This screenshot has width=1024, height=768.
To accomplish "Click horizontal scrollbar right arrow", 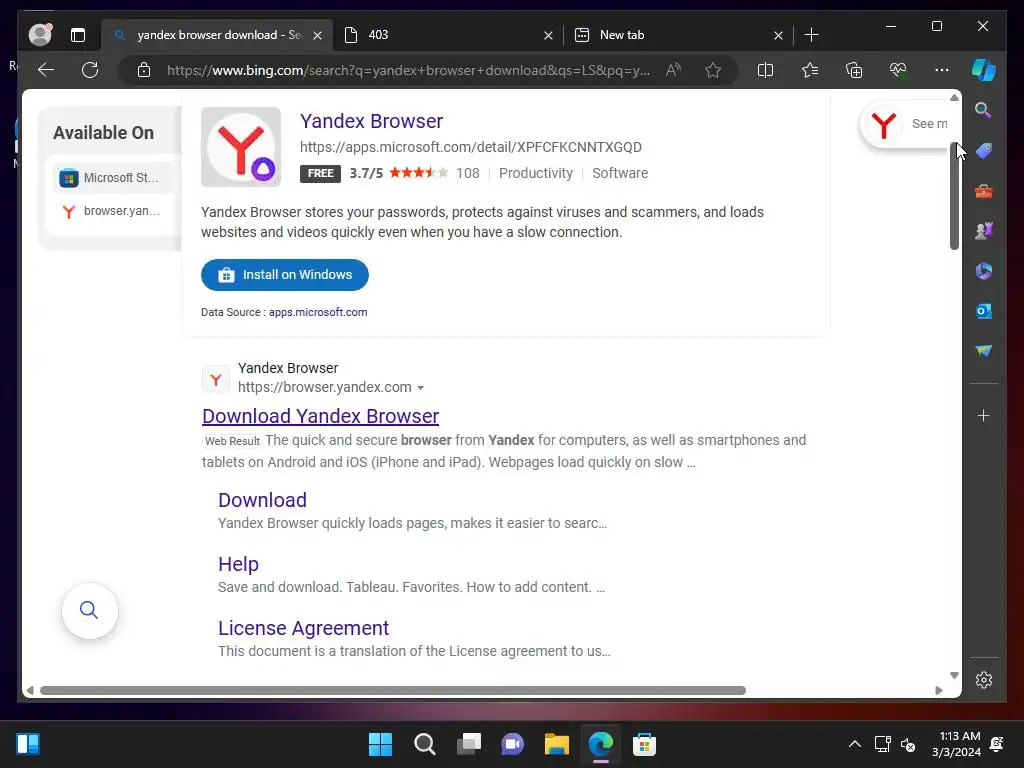I will click(939, 690).
